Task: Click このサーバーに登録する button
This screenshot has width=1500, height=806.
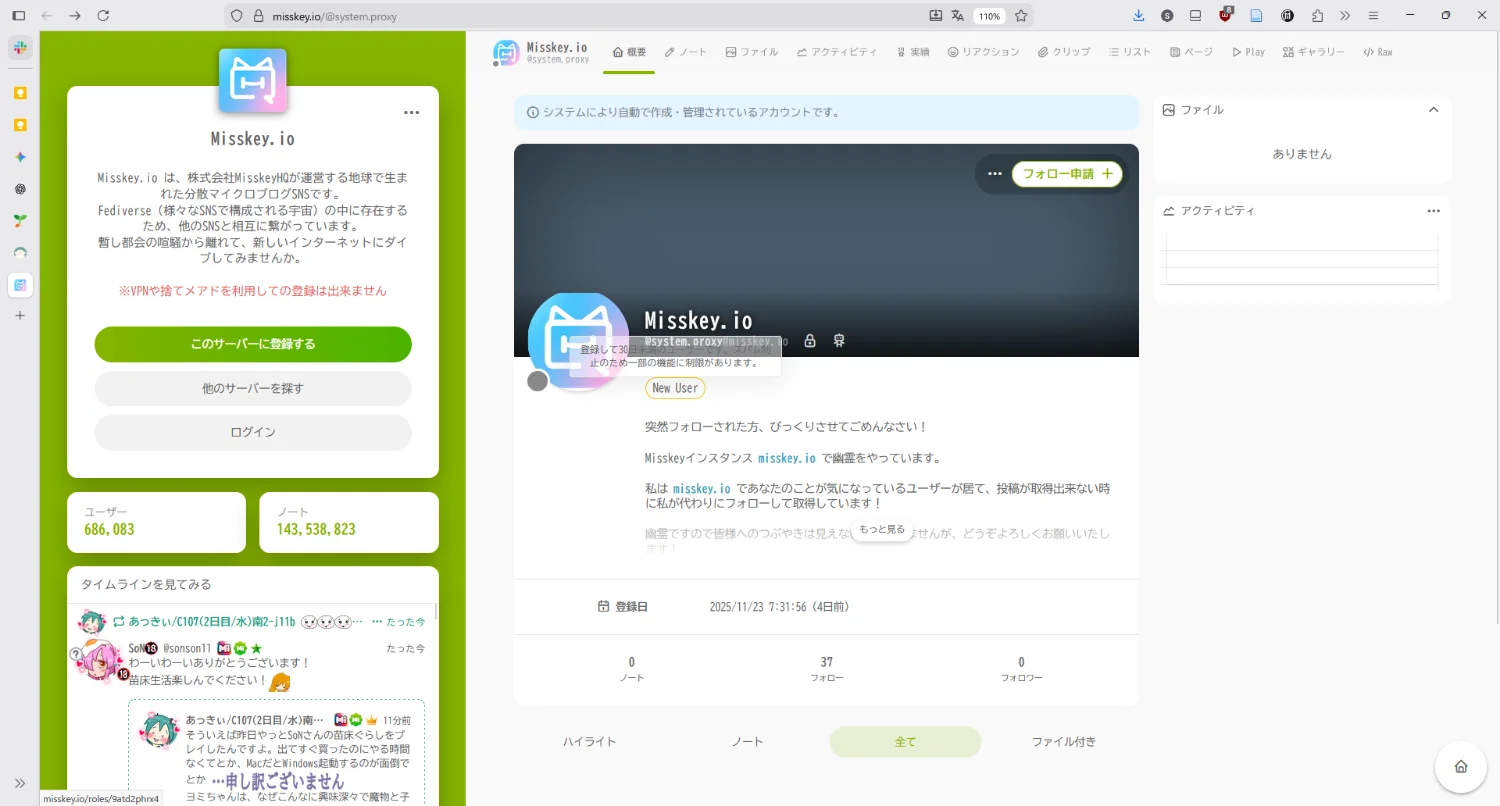Action: pyautogui.click(x=253, y=344)
